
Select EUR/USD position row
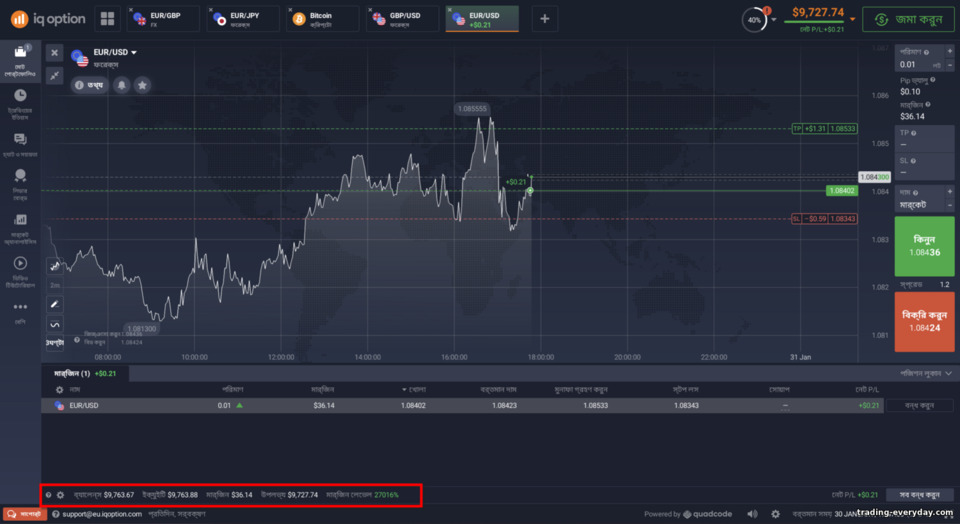coord(462,406)
